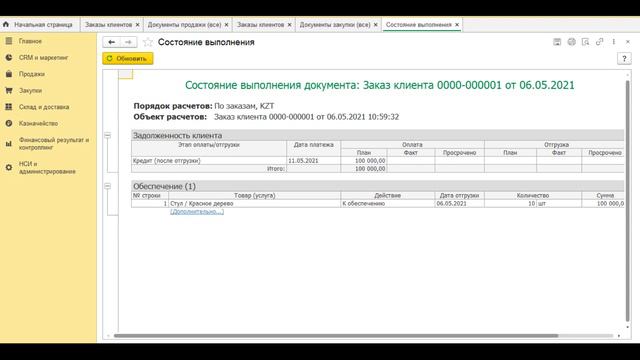Click the Товар (услуга) column header
640x360 pixels.
pyautogui.click(x=254, y=196)
